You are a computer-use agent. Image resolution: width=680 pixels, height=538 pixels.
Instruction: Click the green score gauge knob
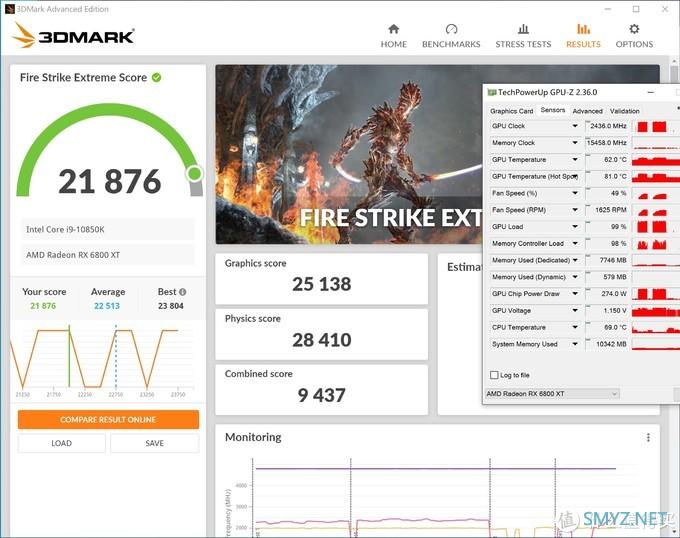click(194, 174)
